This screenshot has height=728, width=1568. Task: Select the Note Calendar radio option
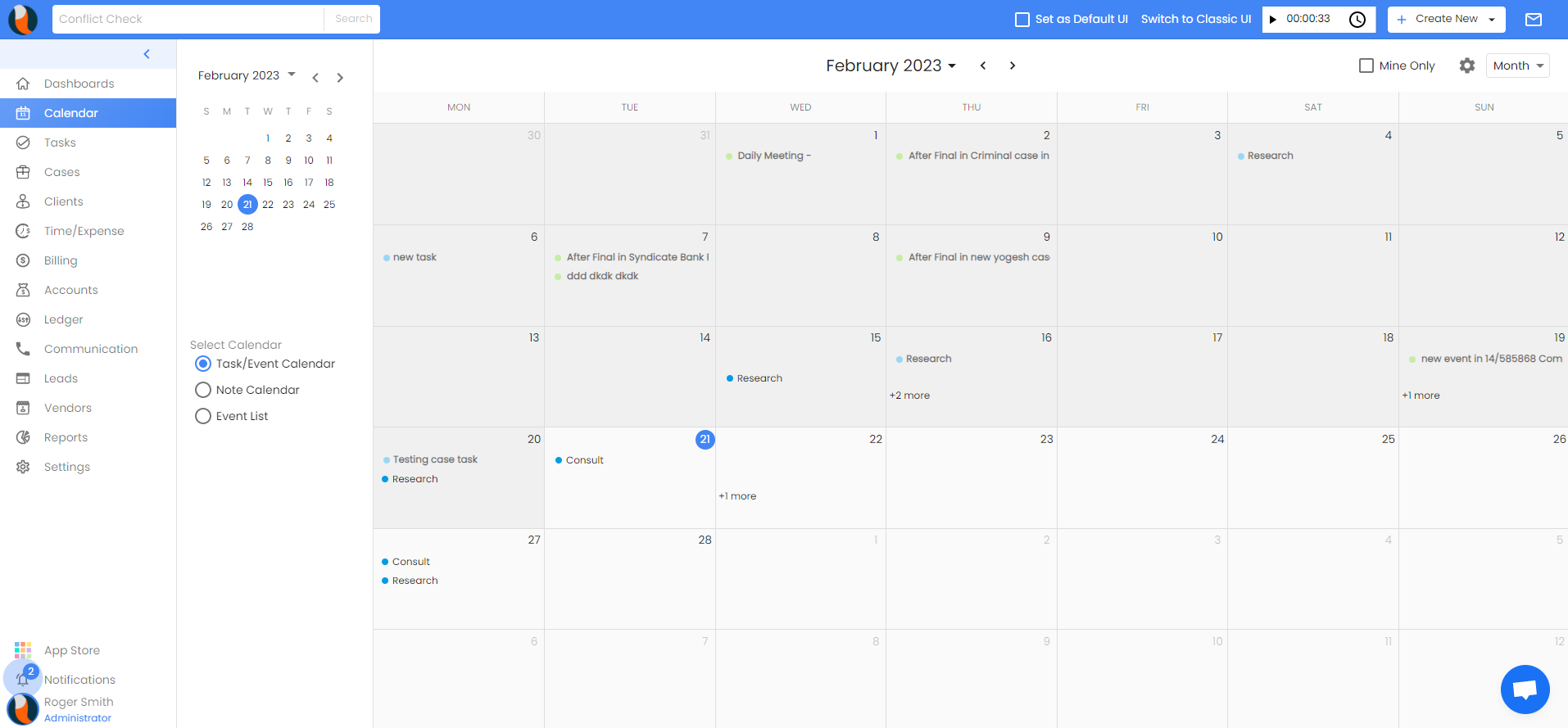(203, 390)
